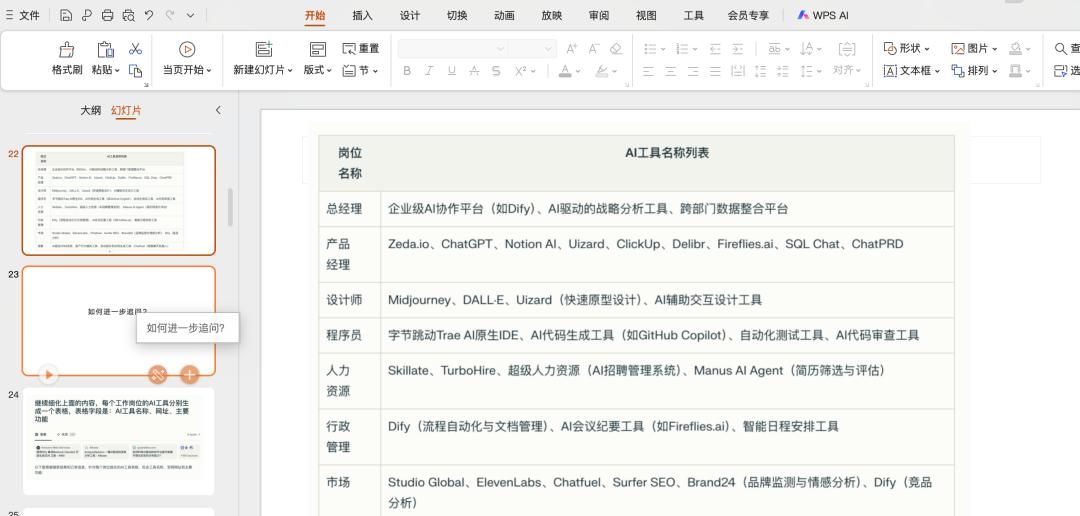Click the orange template icon under slide 23
This screenshot has width=1080, height=516.
point(158,374)
